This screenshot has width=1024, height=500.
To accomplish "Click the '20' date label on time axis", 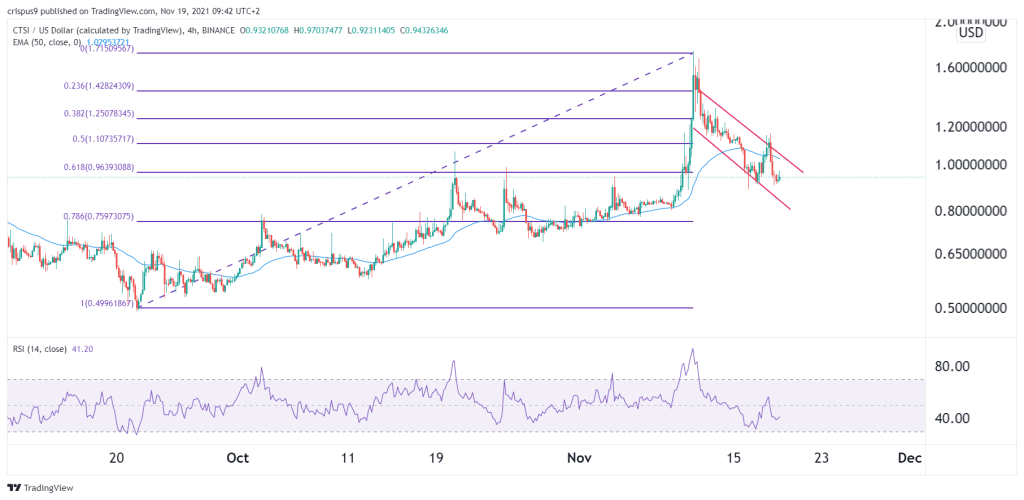I will [117, 458].
